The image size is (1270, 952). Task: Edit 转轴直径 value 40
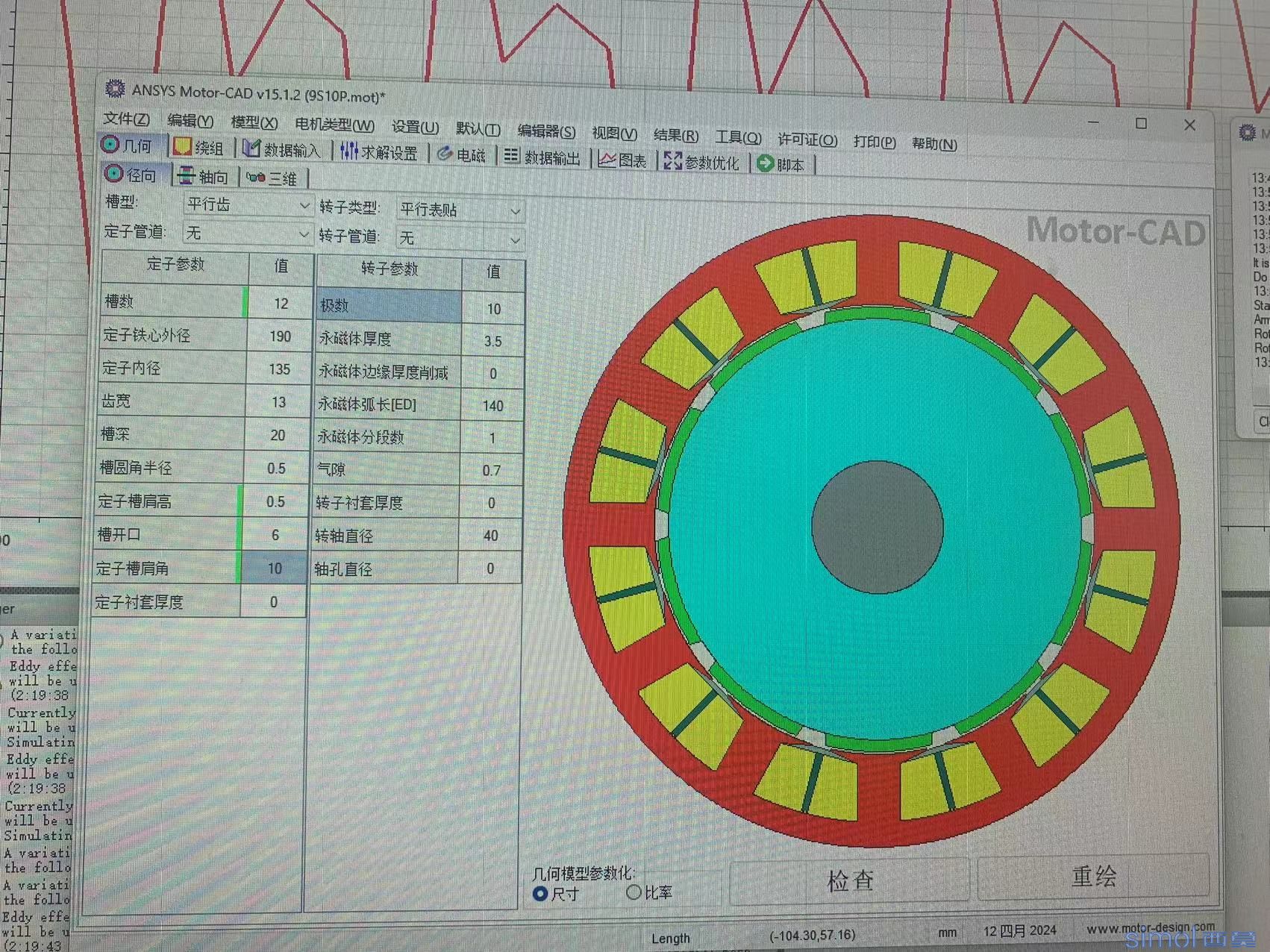[x=490, y=536]
